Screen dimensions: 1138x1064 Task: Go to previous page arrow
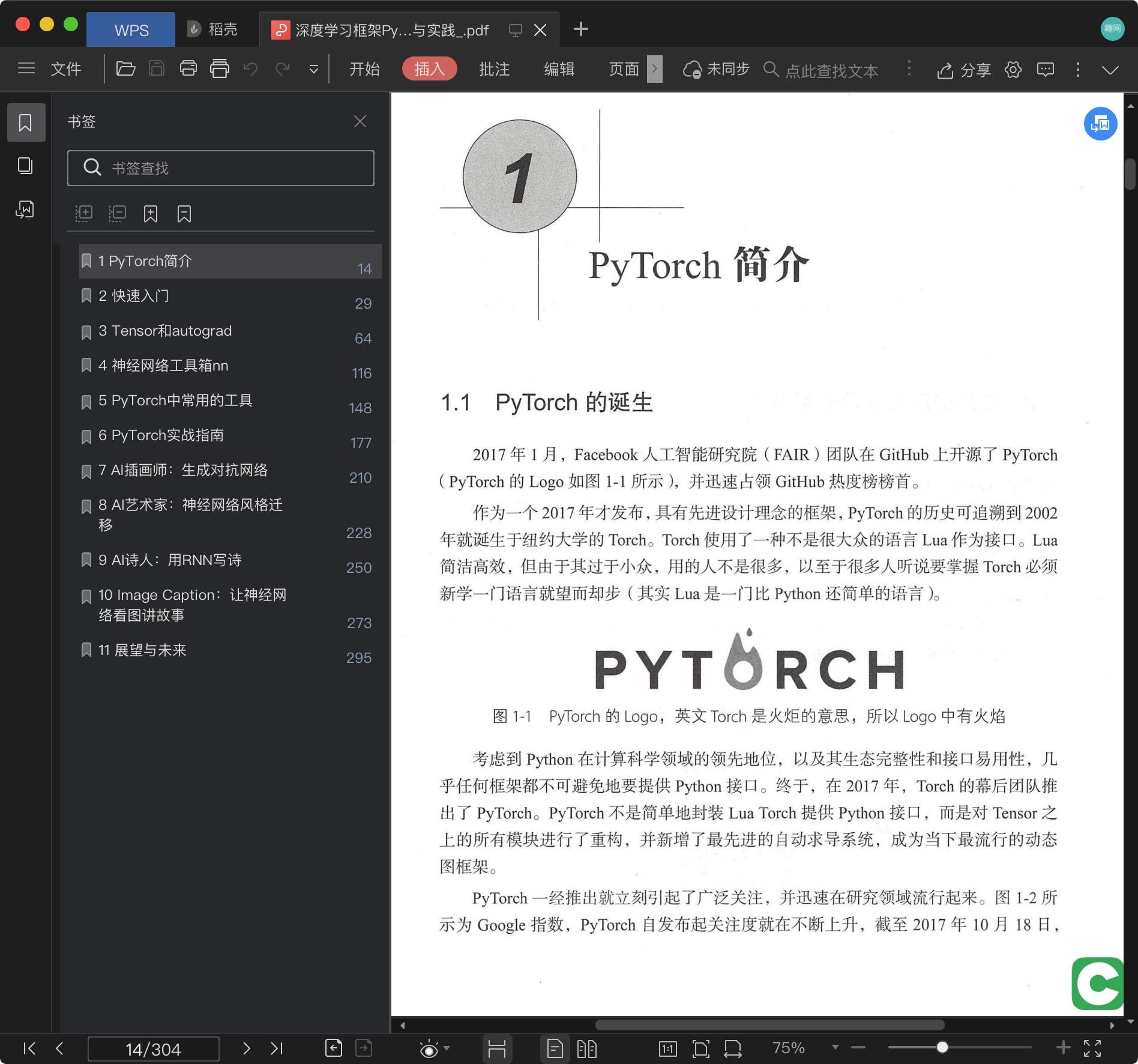click(59, 1048)
